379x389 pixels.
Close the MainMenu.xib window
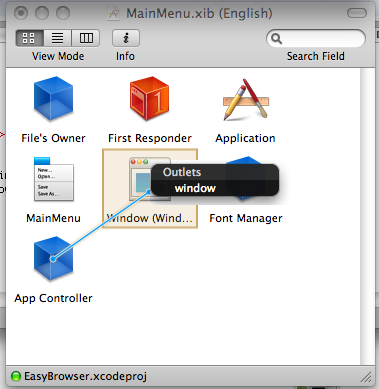click(21, 13)
